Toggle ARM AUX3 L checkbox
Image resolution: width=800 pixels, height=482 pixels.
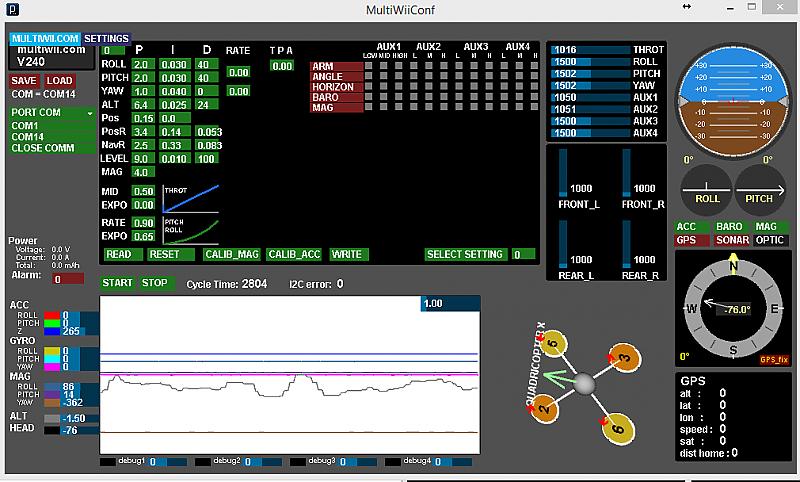tap(459, 66)
